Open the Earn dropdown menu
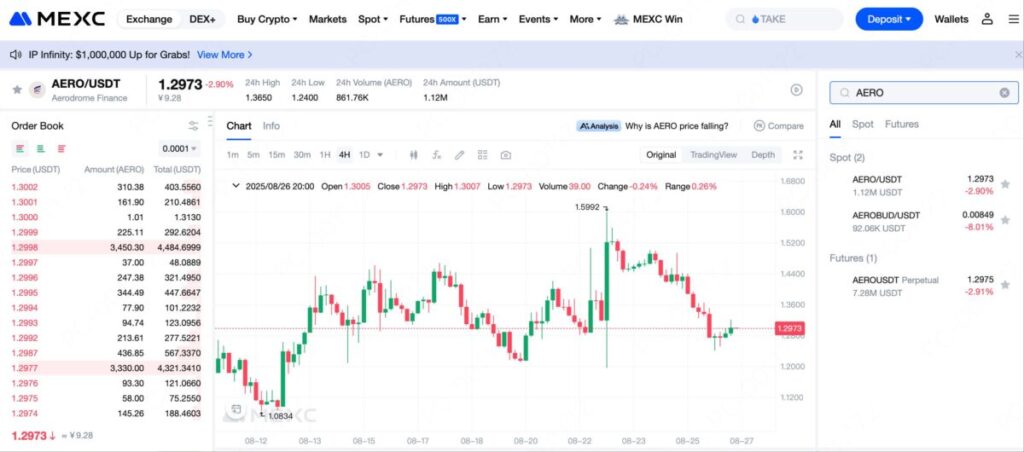 [492, 19]
